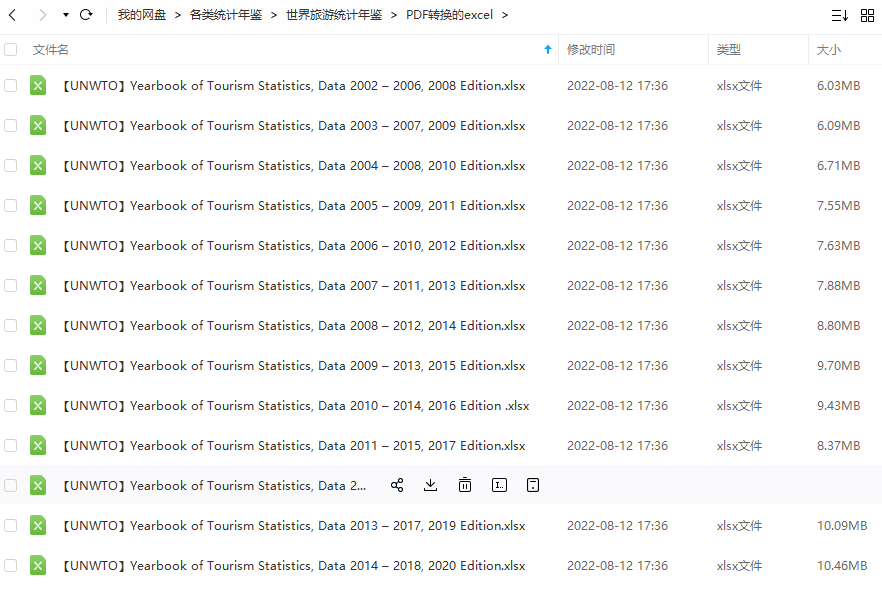Check the box for 2011 Edition file
This screenshot has width=882, height=590.
11,205
